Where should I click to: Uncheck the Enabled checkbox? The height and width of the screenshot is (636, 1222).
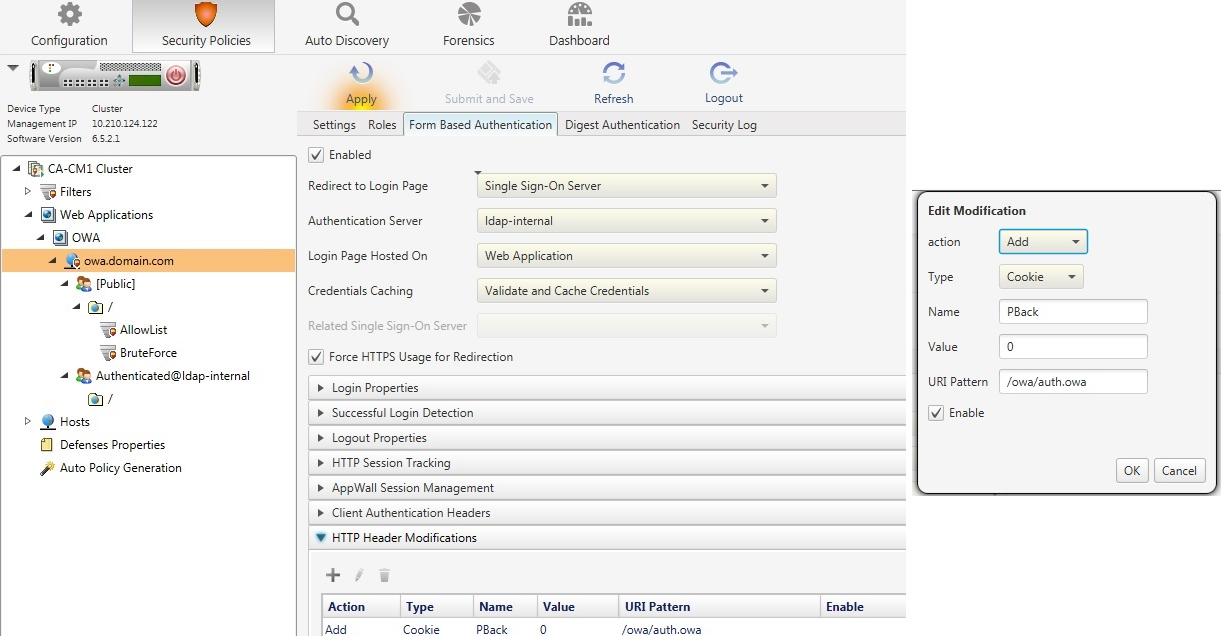tap(317, 155)
